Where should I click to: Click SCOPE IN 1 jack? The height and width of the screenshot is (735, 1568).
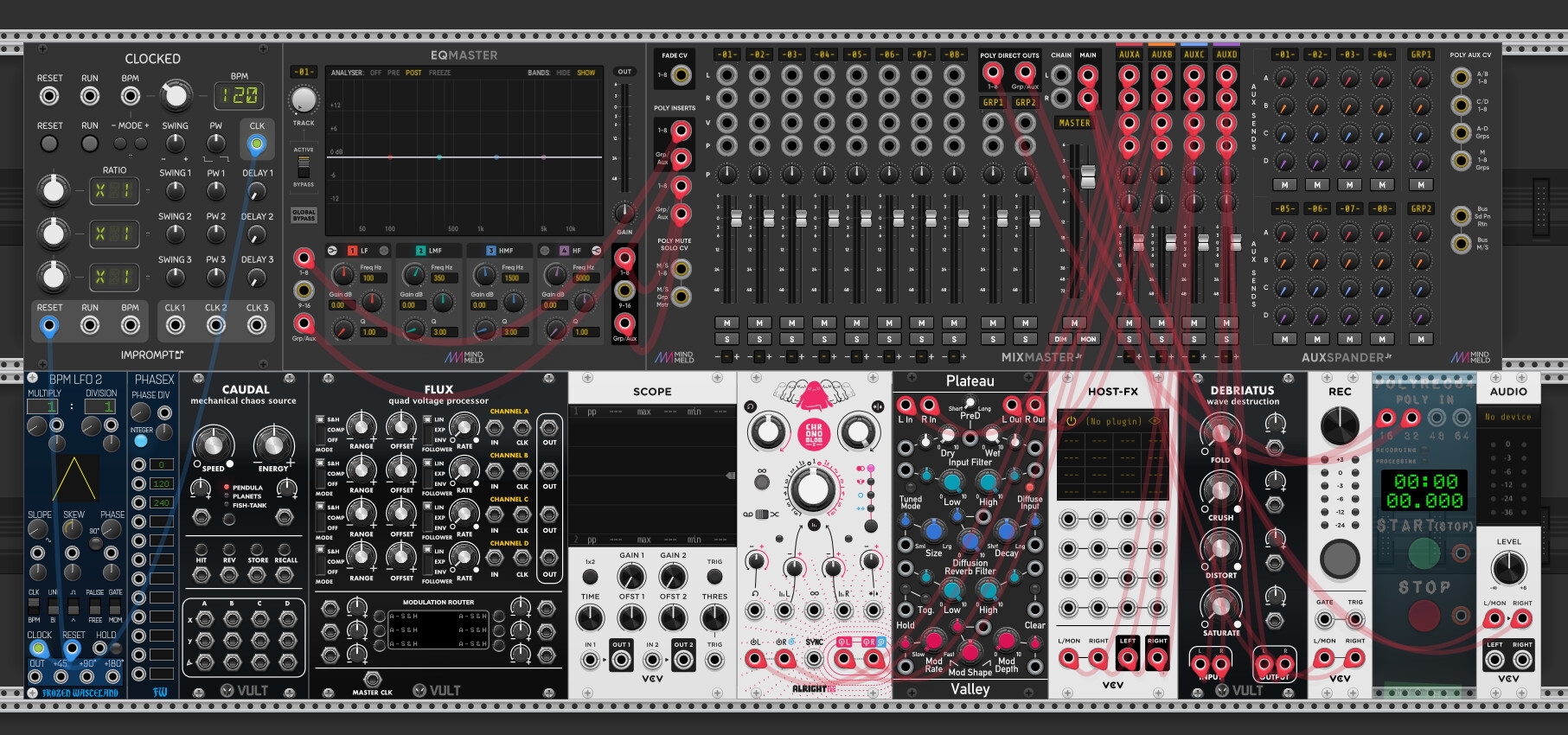pos(590,661)
